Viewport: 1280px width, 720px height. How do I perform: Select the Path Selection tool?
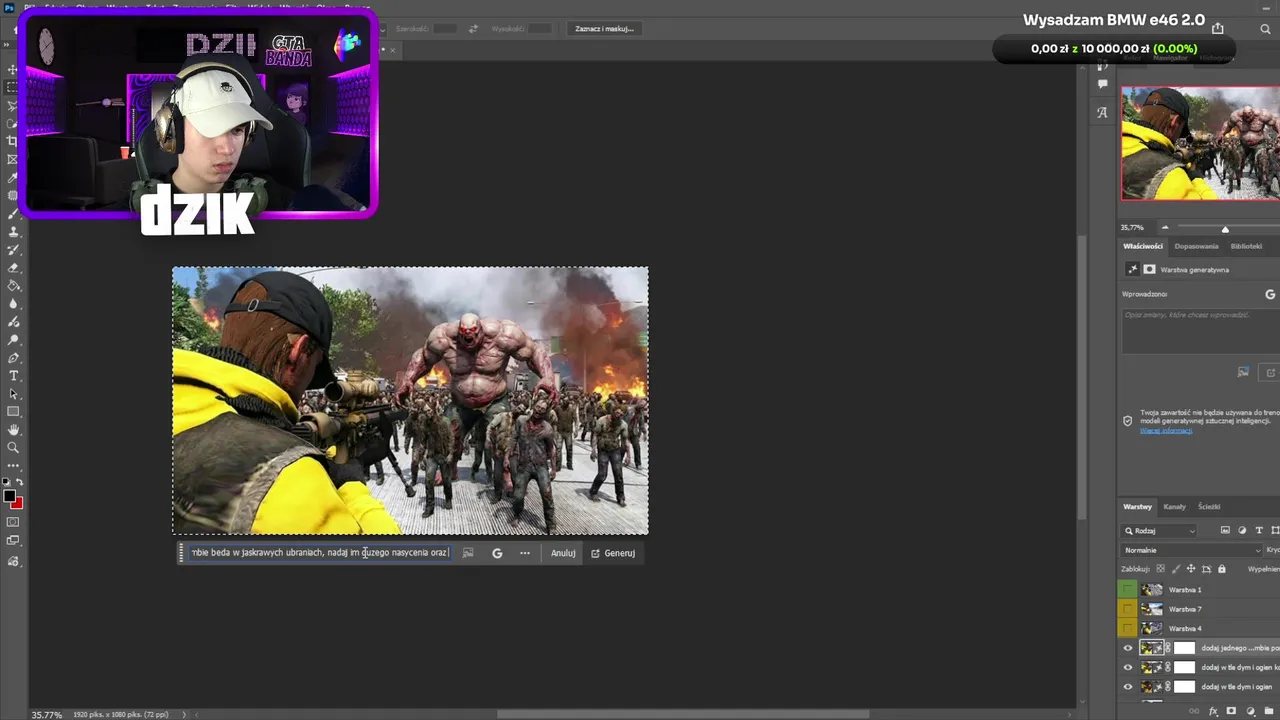pos(13,393)
